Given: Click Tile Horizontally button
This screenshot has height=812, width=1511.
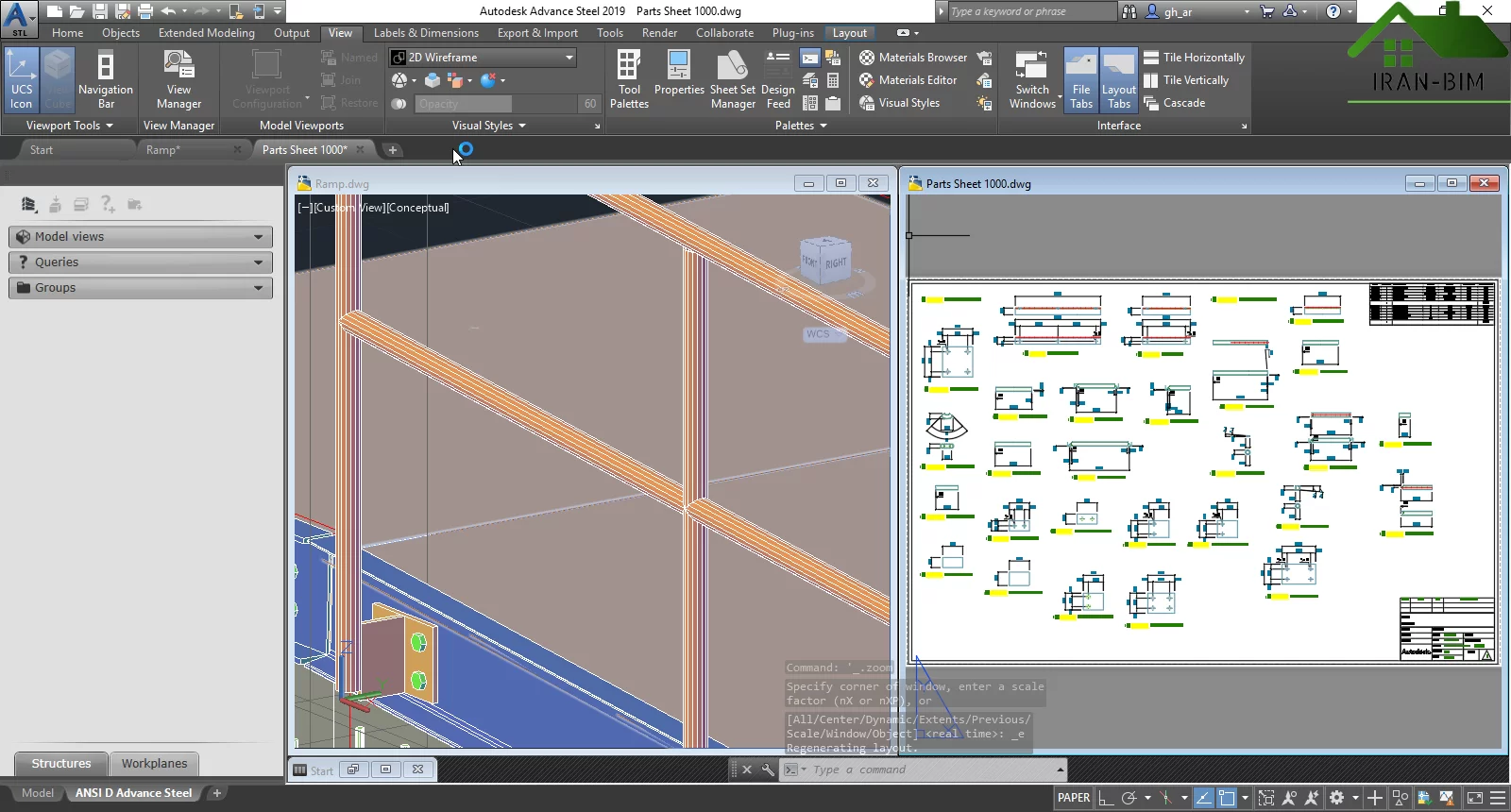Looking at the screenshot, I should click(x=1195, y=58).
